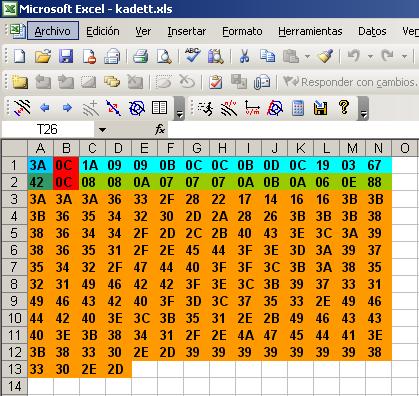Select blue cell A1 containing 3A
The width and height of the screenshot is (419, 396).
pos(40,165)
